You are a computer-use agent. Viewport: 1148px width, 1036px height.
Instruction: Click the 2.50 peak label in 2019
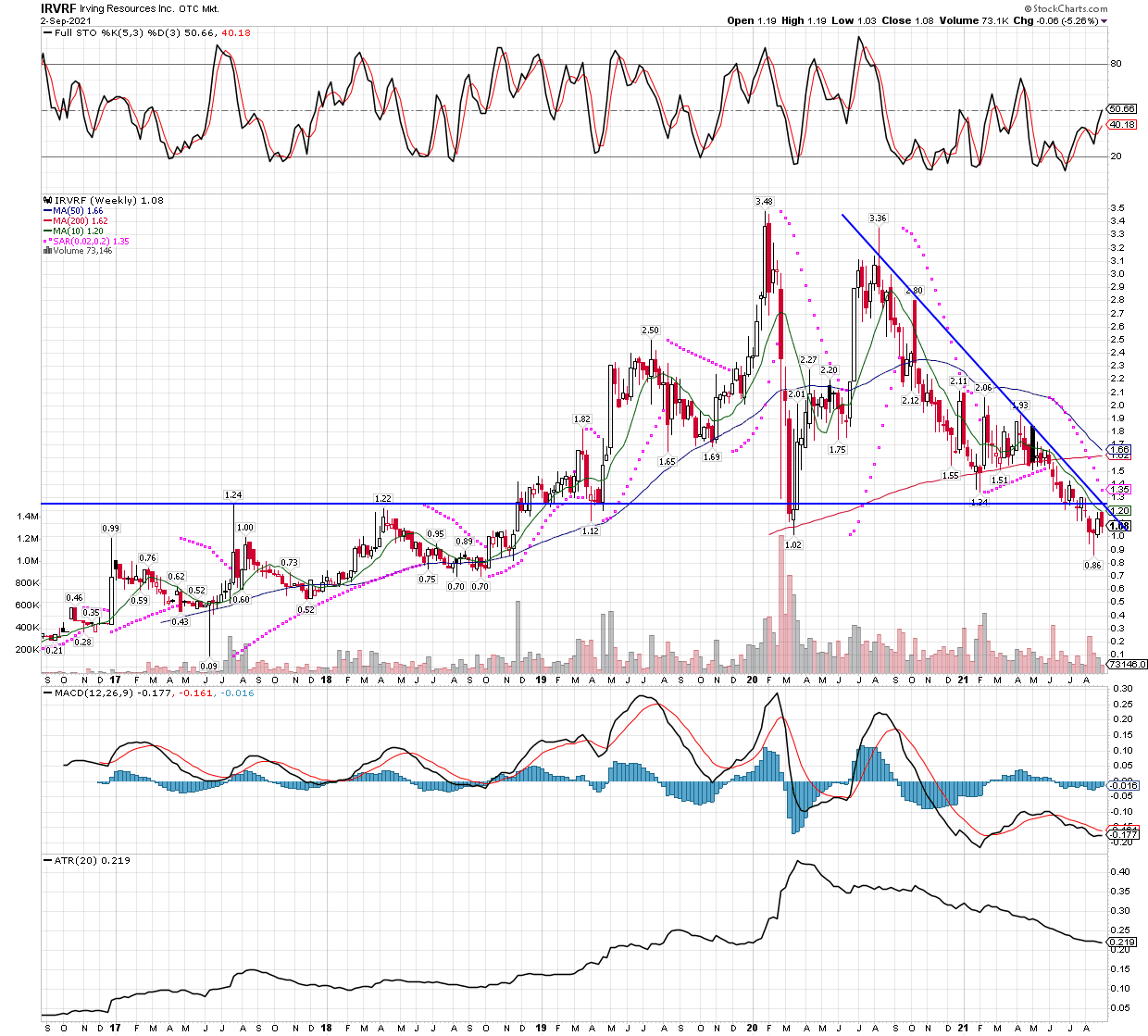coord(650,330)
